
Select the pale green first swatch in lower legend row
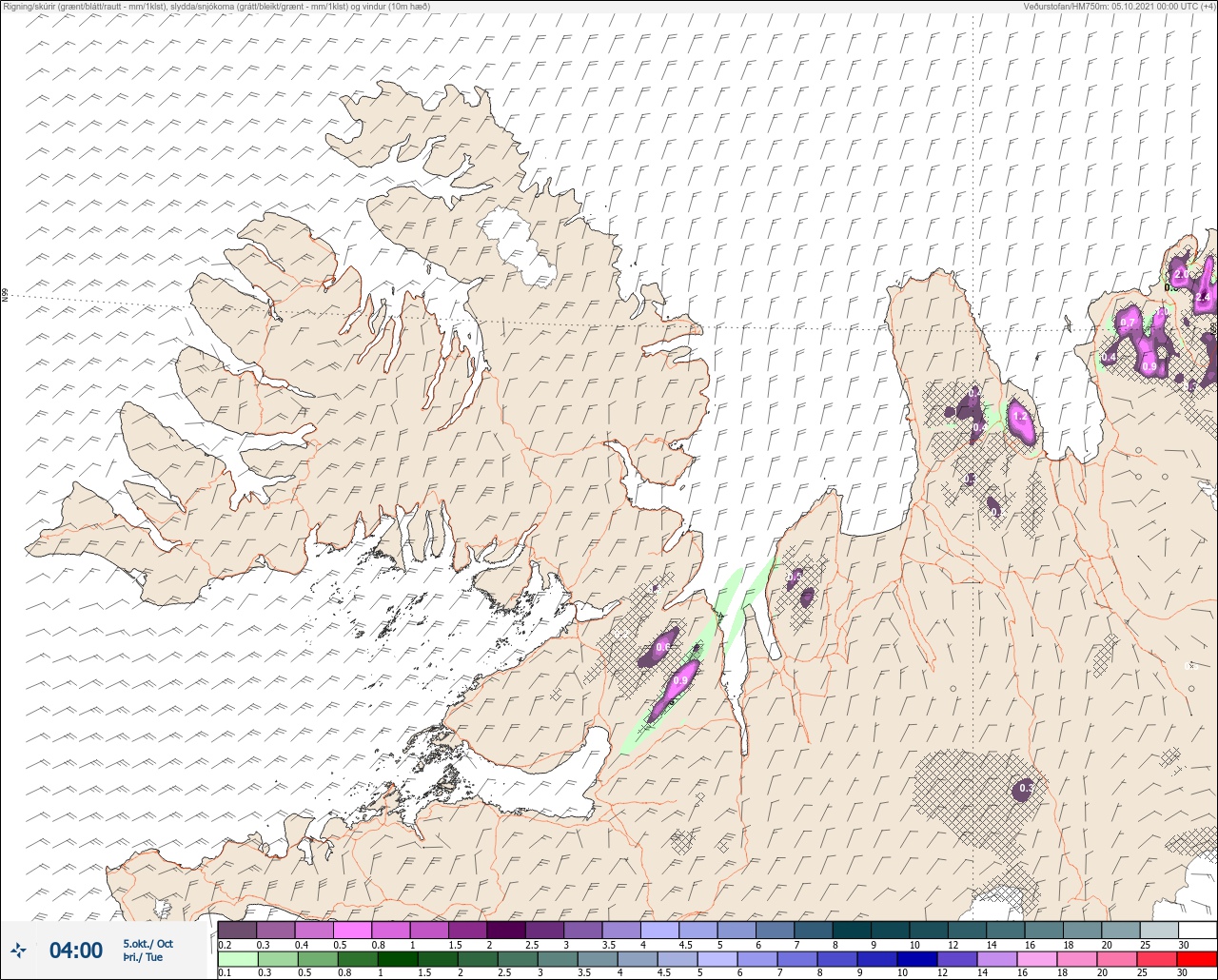(237, 958)
